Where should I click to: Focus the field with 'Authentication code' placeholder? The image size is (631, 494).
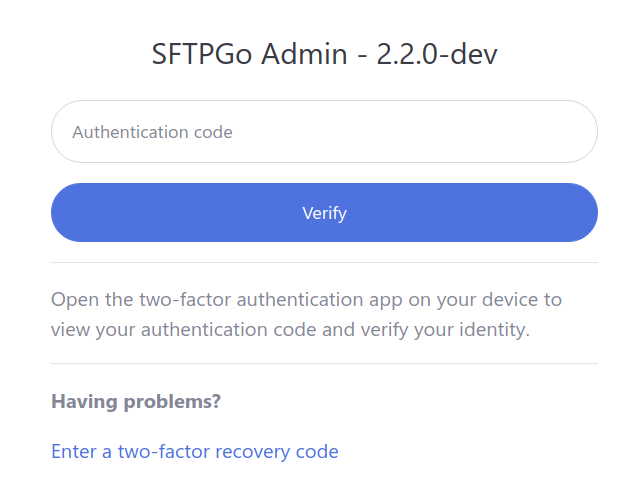[324, 132]
